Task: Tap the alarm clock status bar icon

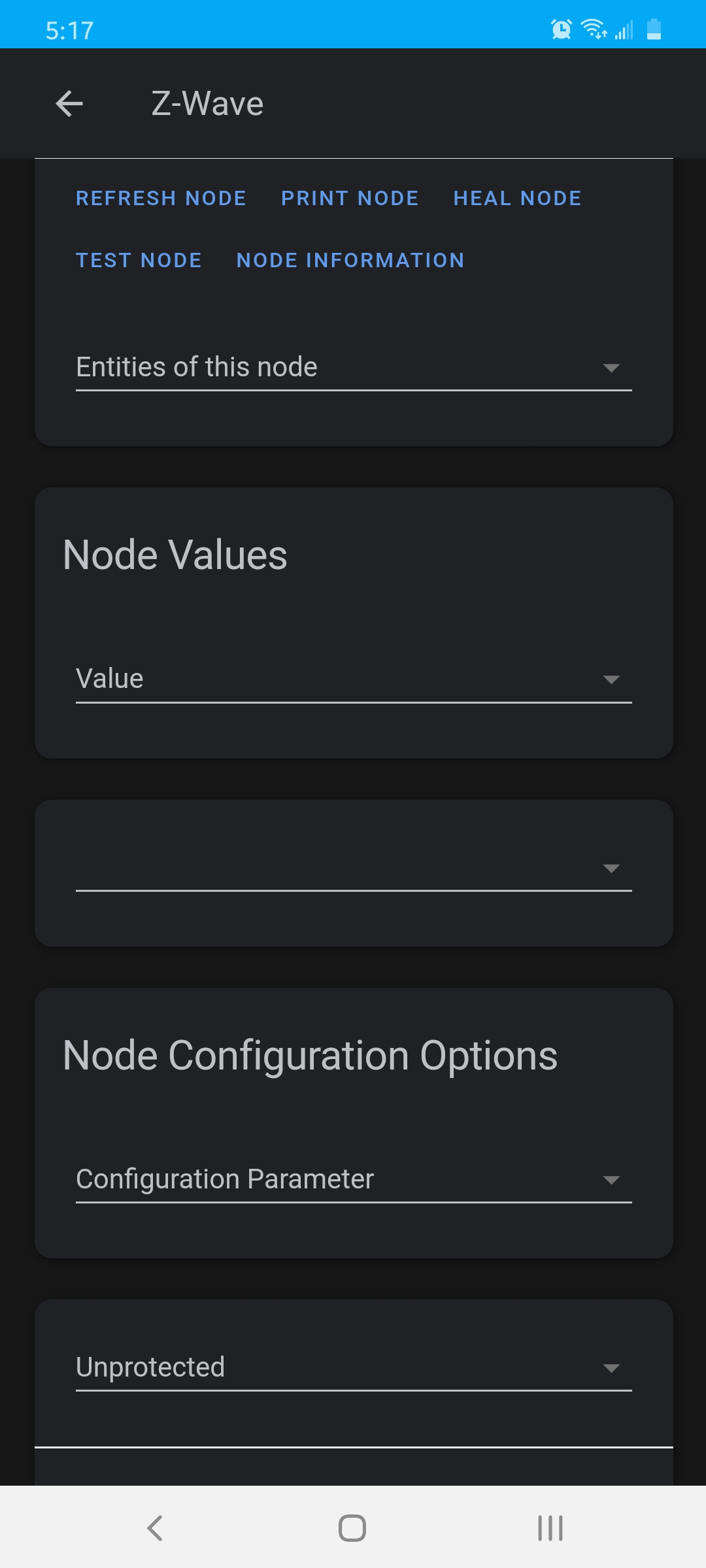Action: tap(561, 27)
